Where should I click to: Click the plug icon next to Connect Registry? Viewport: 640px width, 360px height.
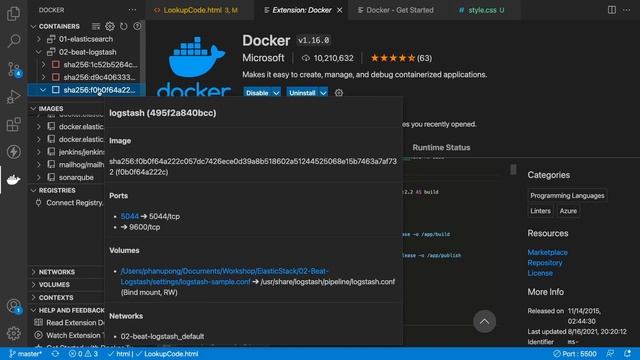click(x=38, y=203)
